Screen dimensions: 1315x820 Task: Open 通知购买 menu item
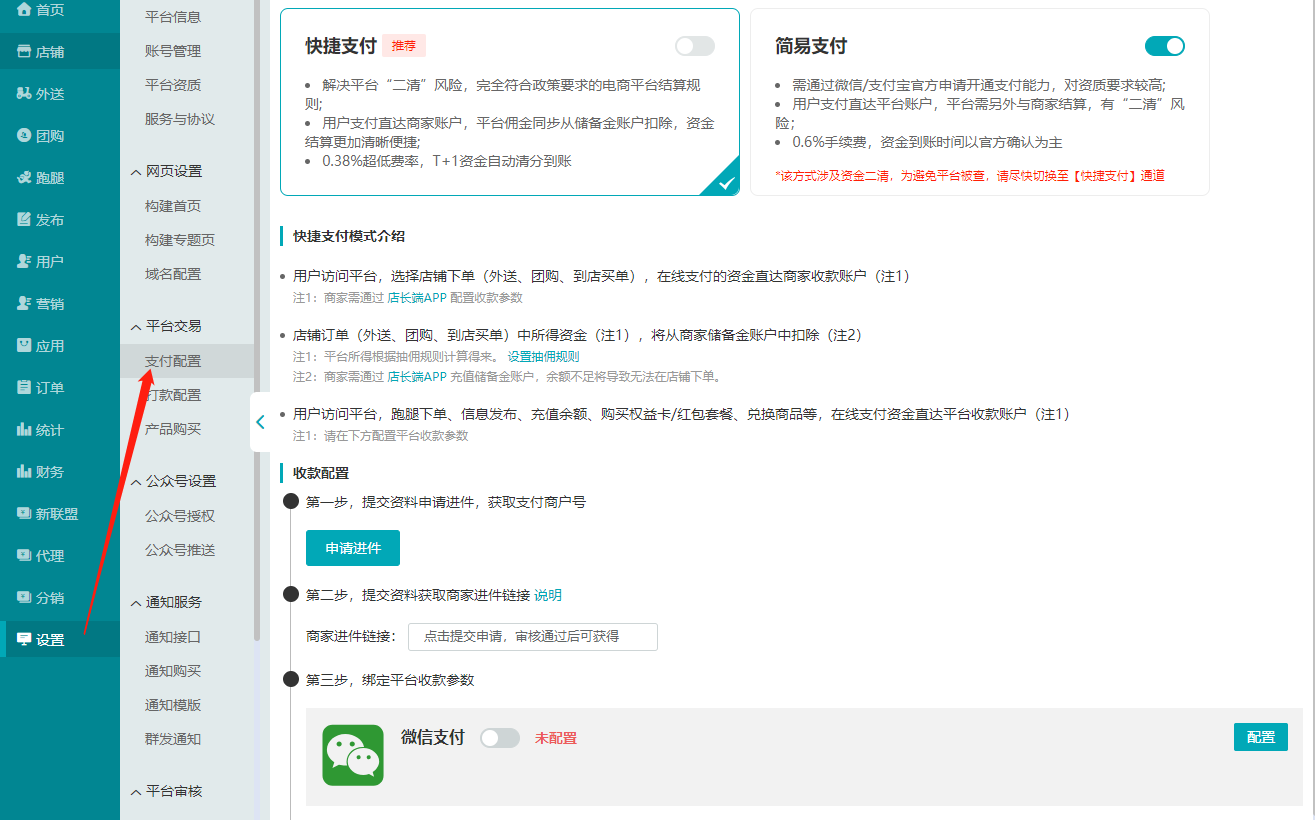coord(173,671)
